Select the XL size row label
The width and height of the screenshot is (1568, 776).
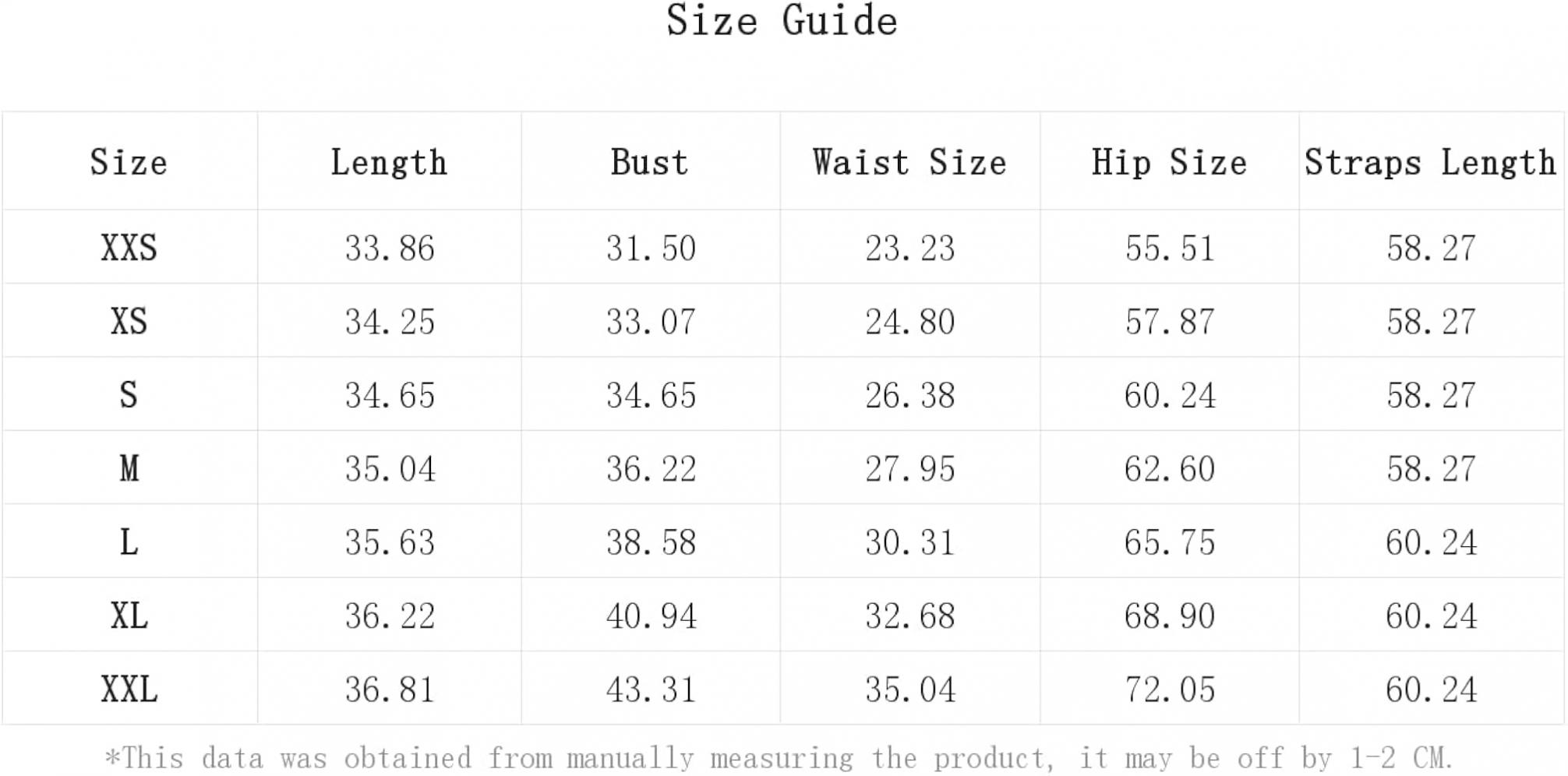click(129, 616)
